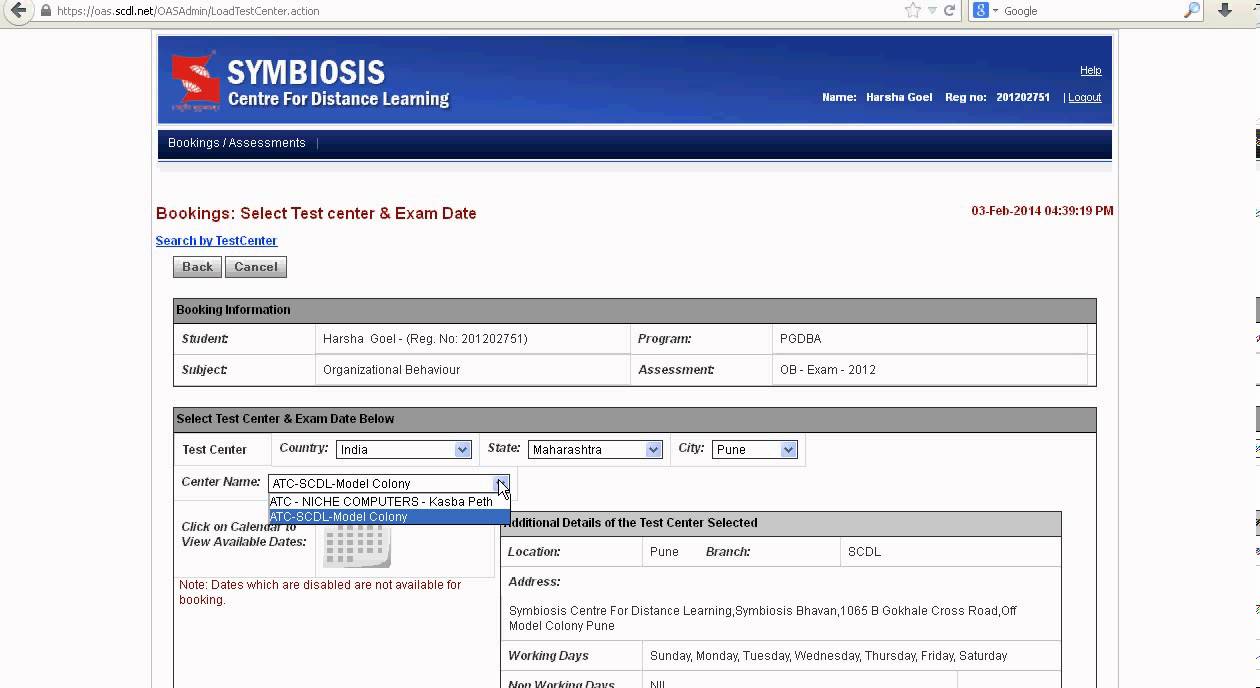This screenshot has width=1260, height=688.
Task: Collapse the Center Name dropdown
Action: tap(502, 484)
